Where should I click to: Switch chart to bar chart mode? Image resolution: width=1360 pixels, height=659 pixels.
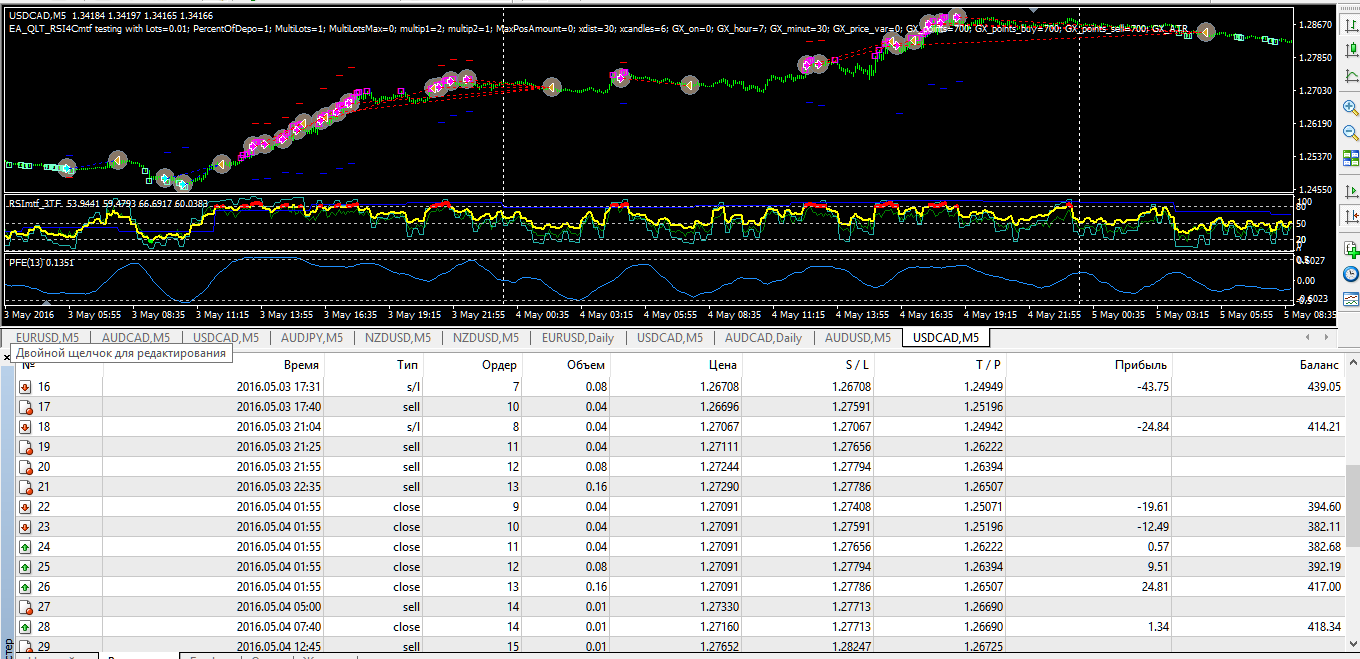(x=1350, y=25)
